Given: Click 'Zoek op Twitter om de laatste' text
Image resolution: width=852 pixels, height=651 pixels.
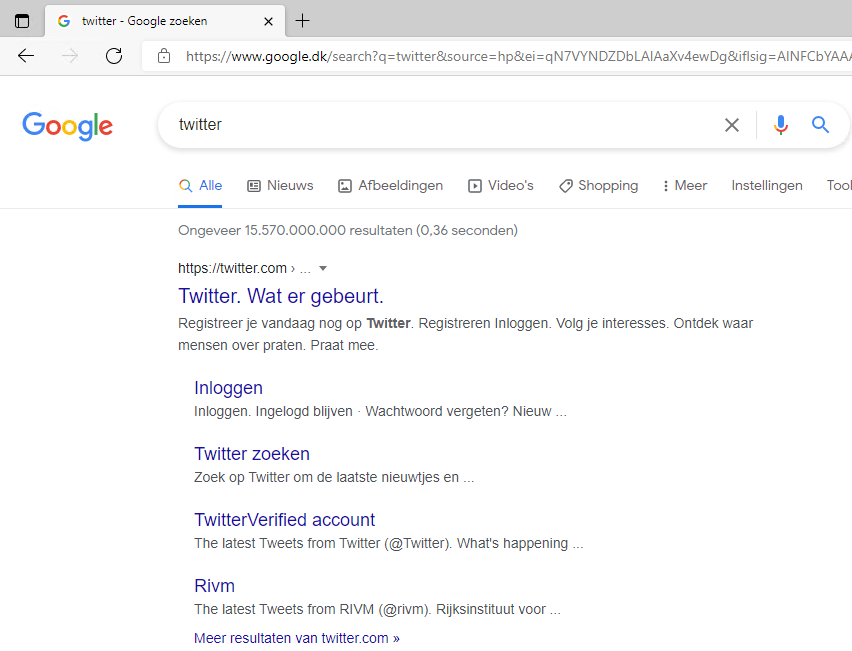Looking at the screenshot, I should point(286,478).
